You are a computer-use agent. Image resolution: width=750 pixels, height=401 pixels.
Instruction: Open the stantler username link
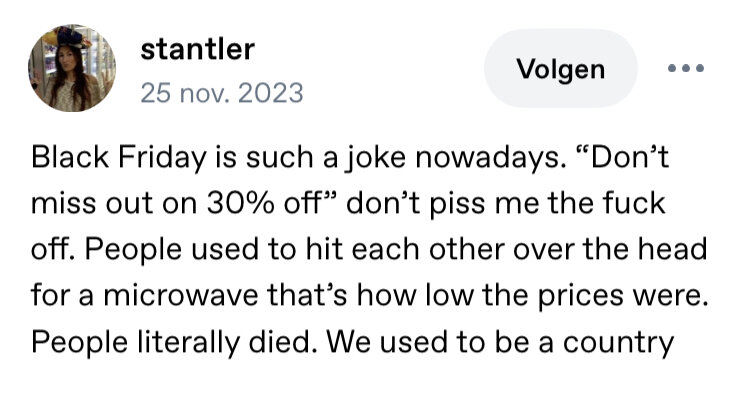(x=198, y=48)
